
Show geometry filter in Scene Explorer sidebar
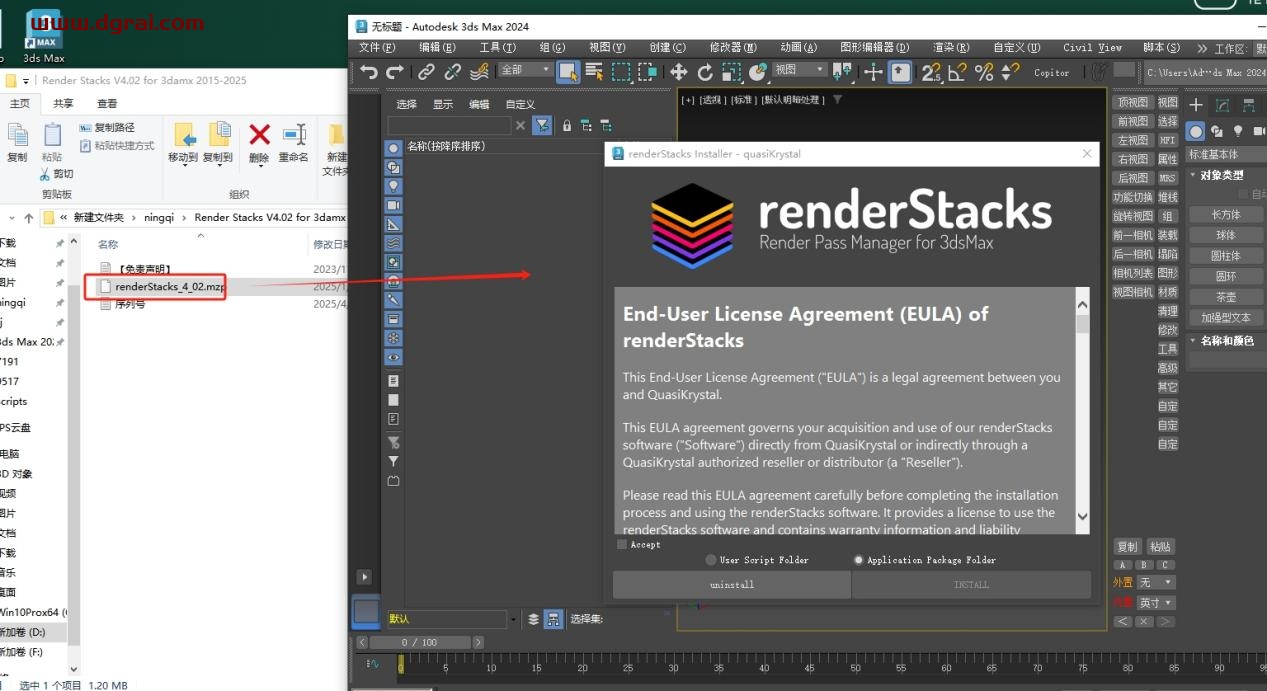[x=393, y=148]
